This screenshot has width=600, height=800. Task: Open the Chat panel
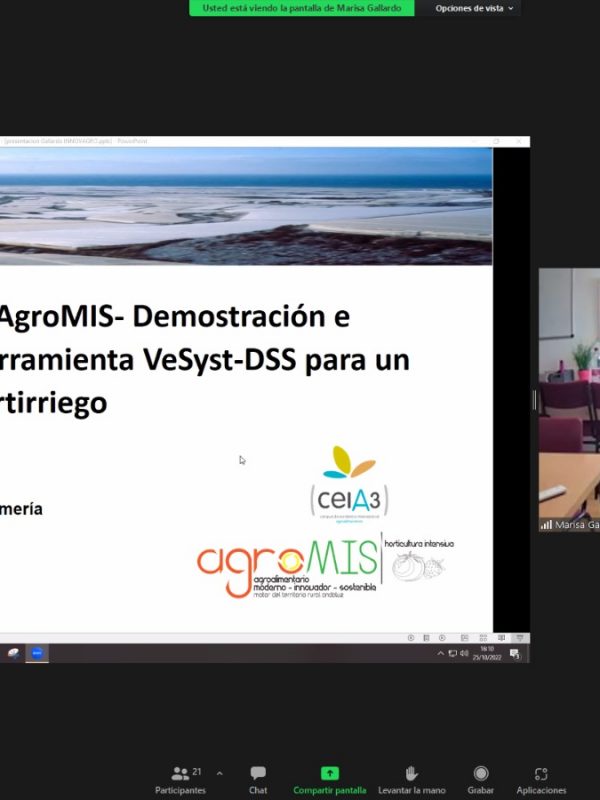click(x=258, y=779)
